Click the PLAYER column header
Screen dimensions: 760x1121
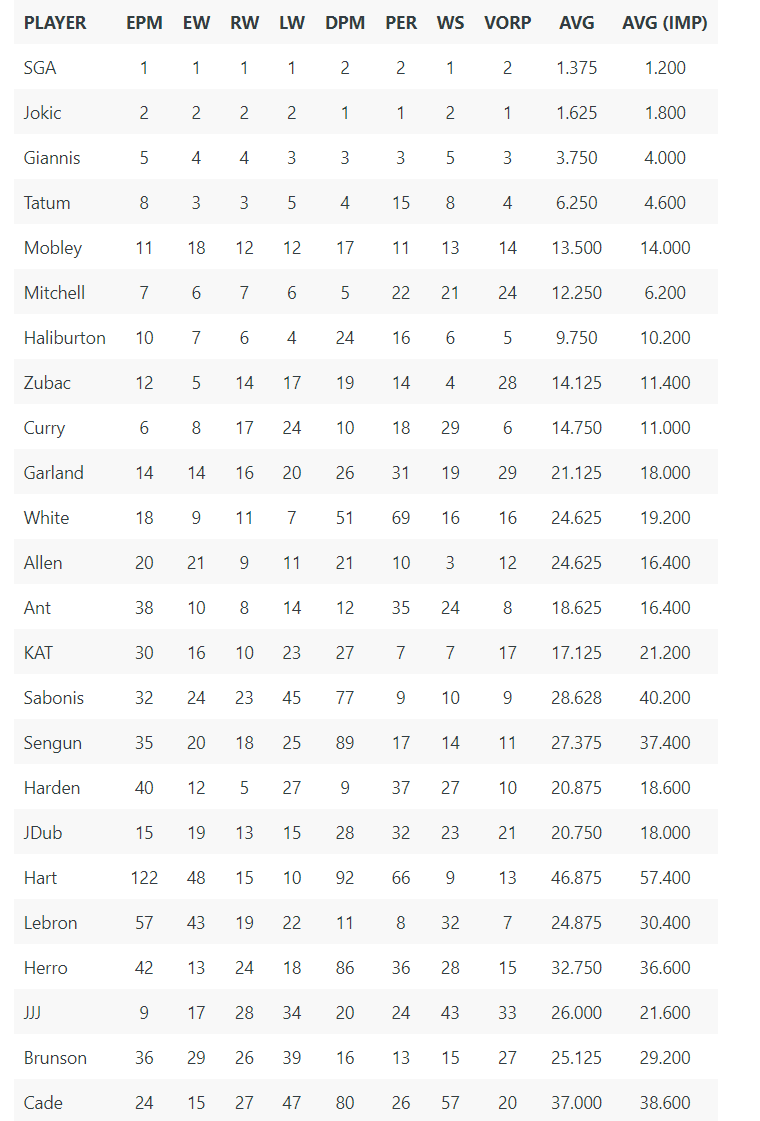[55, 23]
